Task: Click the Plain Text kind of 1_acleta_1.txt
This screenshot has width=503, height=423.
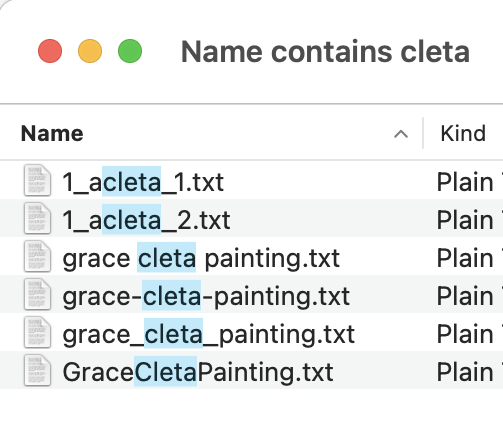Action: 470,182
